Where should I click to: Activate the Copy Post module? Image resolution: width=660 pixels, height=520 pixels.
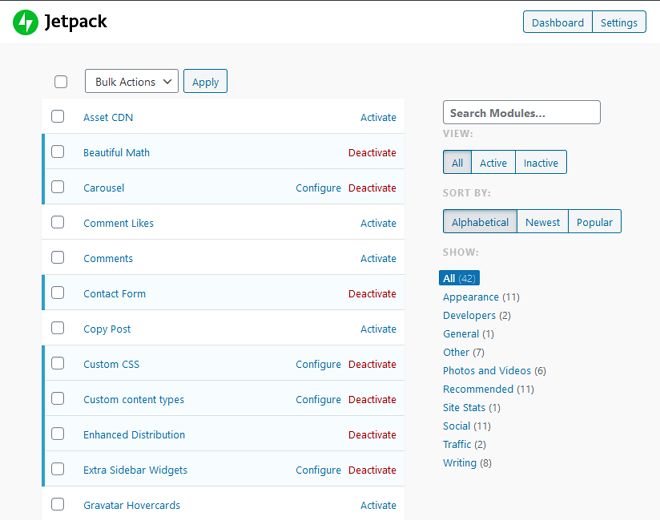378,329
